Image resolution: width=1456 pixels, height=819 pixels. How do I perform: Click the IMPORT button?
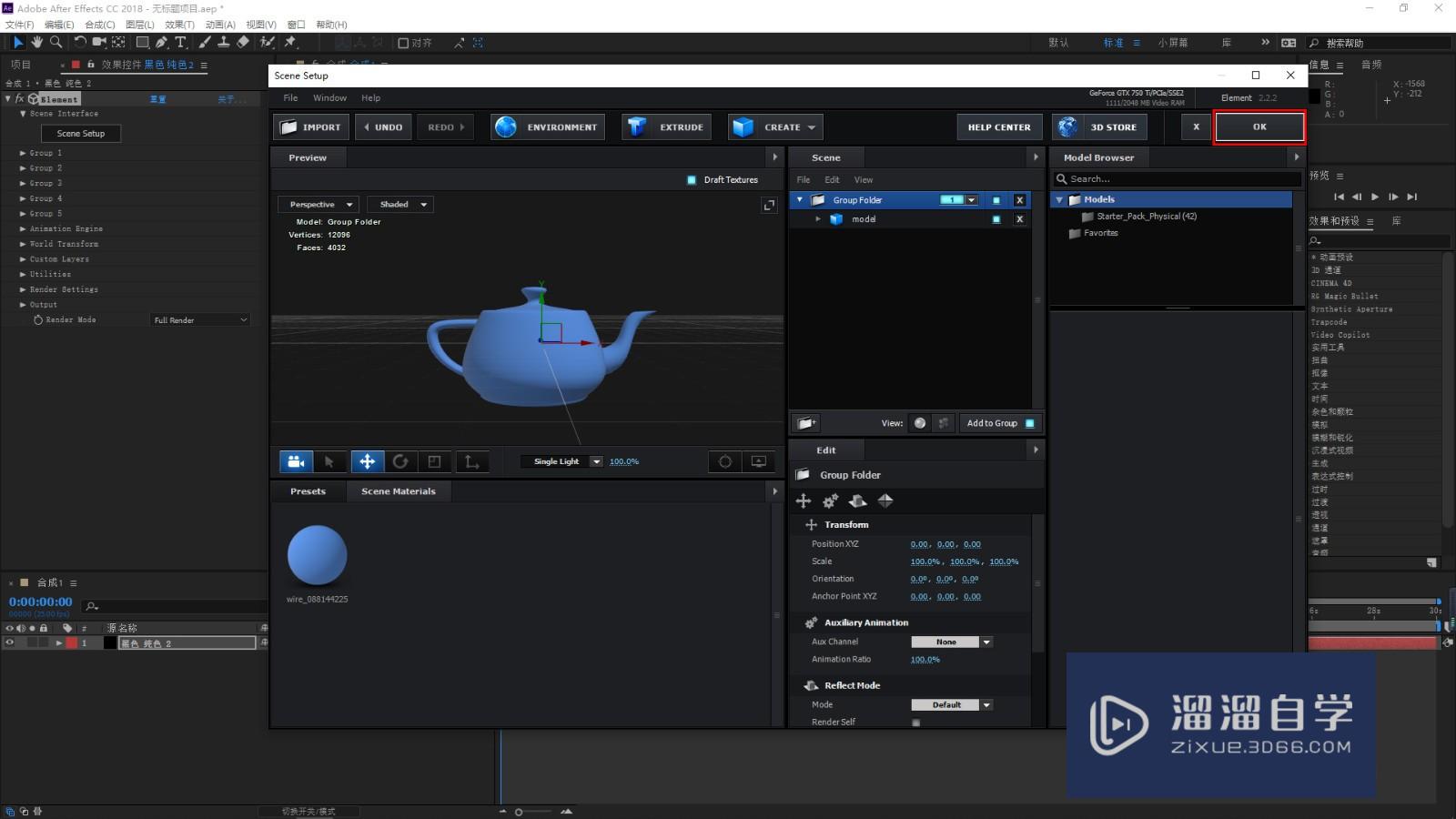click(311, 127)
